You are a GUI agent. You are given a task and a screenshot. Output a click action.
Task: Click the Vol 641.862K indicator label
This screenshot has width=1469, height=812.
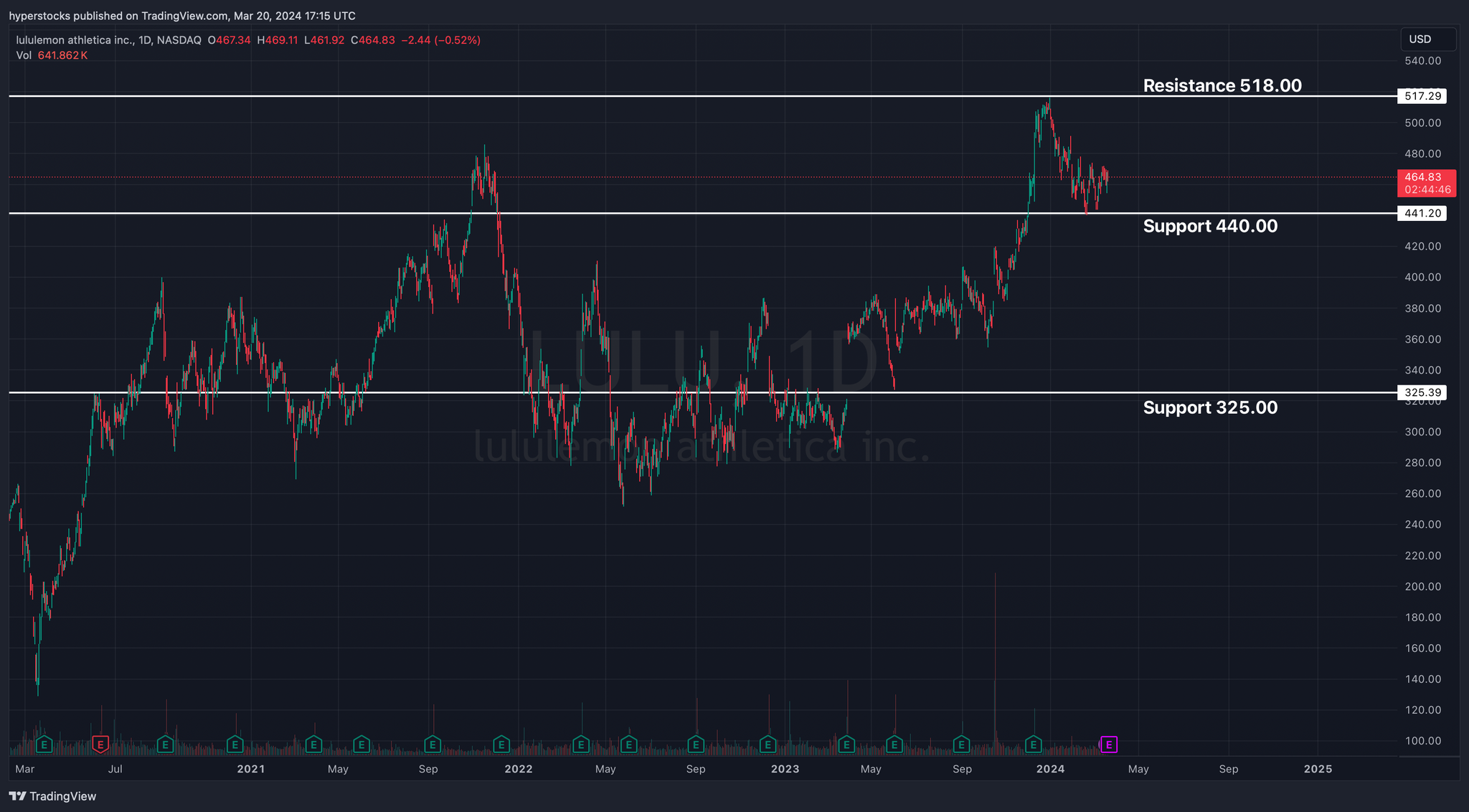pos(52,55)
